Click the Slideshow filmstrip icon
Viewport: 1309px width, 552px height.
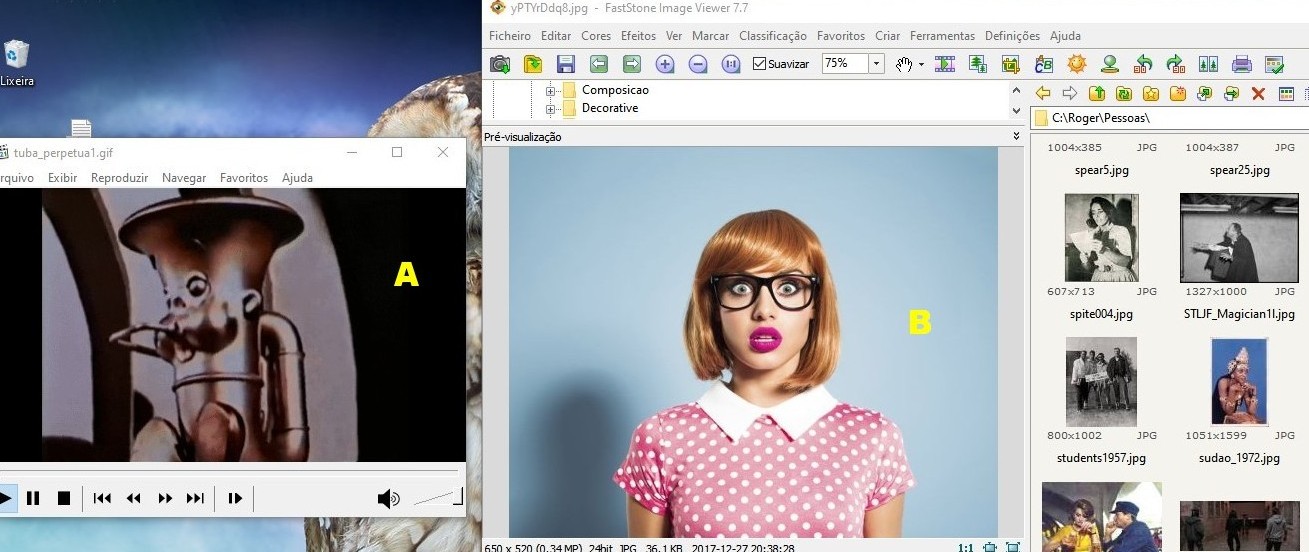click(944, 64)
